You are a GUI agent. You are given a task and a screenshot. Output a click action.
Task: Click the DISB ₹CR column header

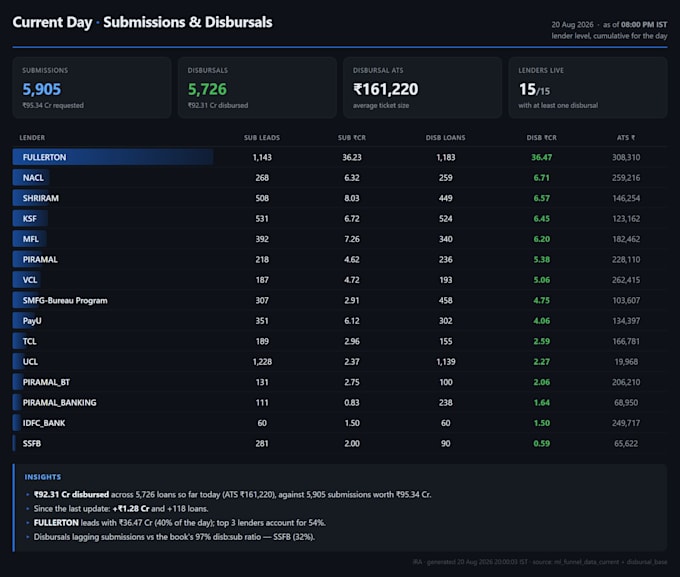(x=542, y=138)
